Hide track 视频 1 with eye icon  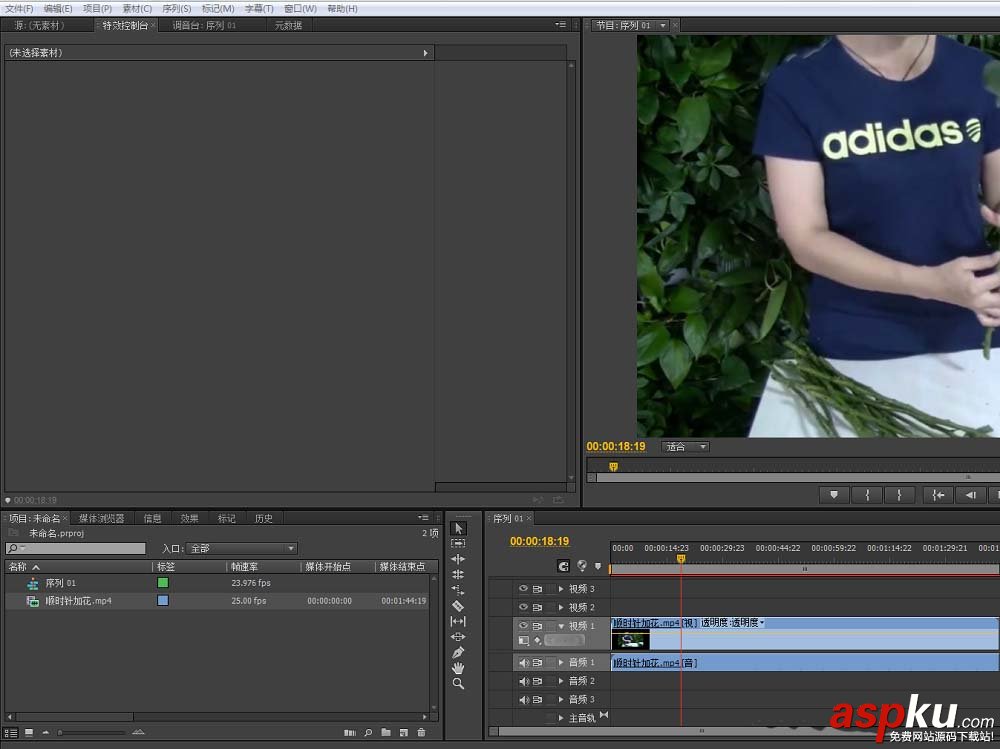click(x=523, y=625)
